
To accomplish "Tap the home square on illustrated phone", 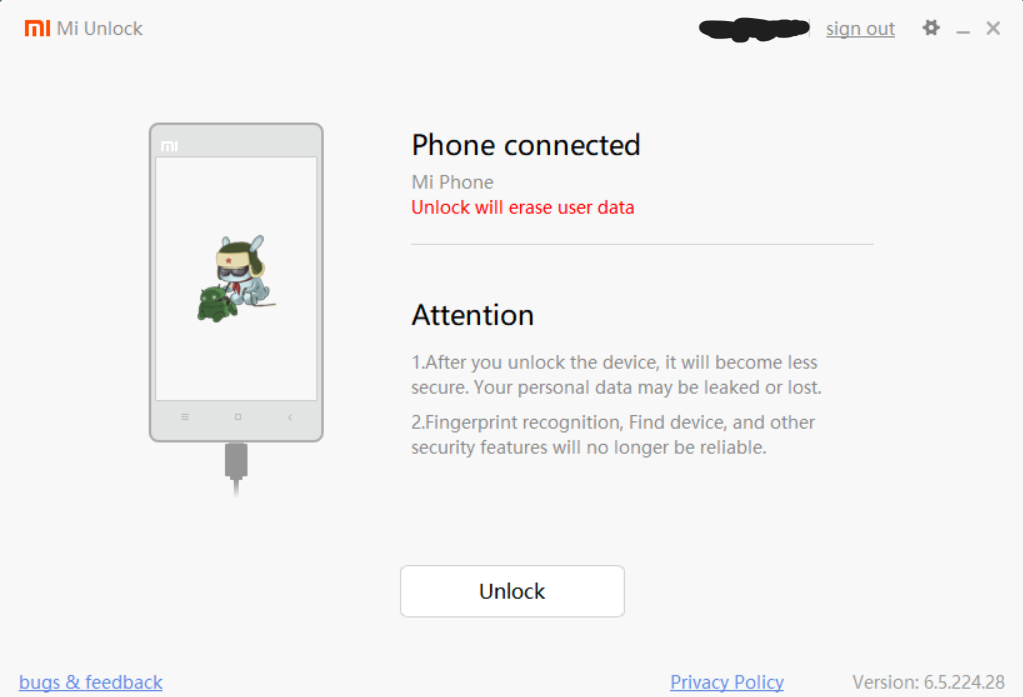I will pyautogui.click(x=238, y=417).
